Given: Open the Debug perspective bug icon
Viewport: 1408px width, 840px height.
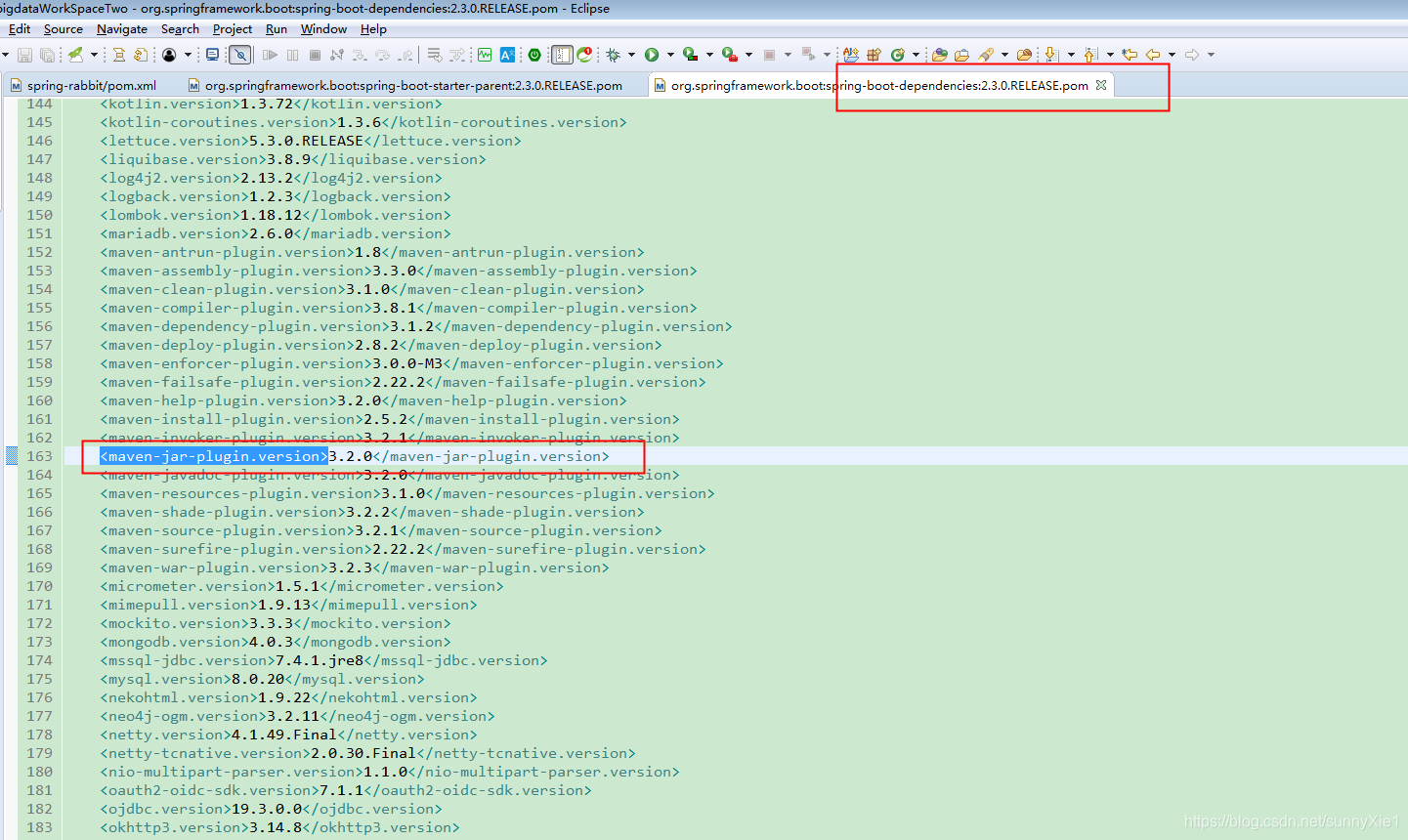Looking at the screenshot, I should point(614,55).
